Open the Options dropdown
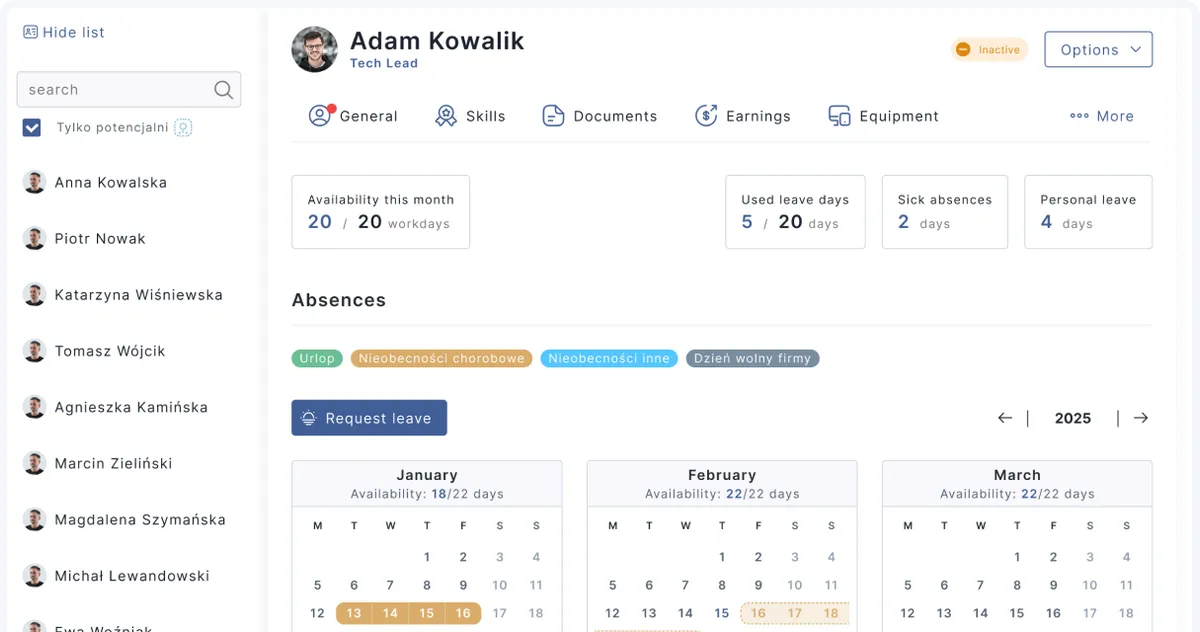This screenshot has width=1200, height=632. click(x=1098, y=50)
